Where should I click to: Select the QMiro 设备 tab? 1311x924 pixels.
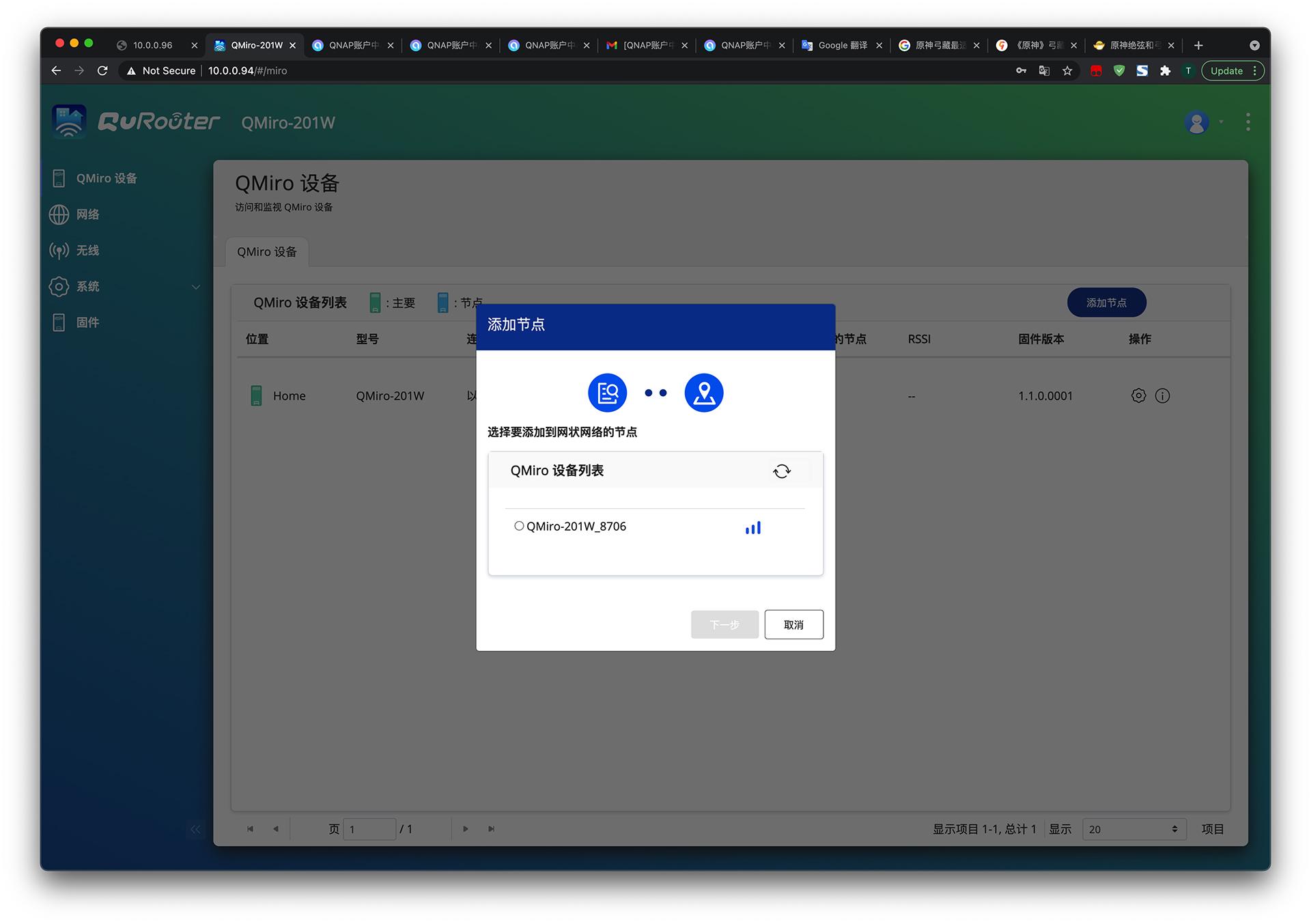click(266, 252)
